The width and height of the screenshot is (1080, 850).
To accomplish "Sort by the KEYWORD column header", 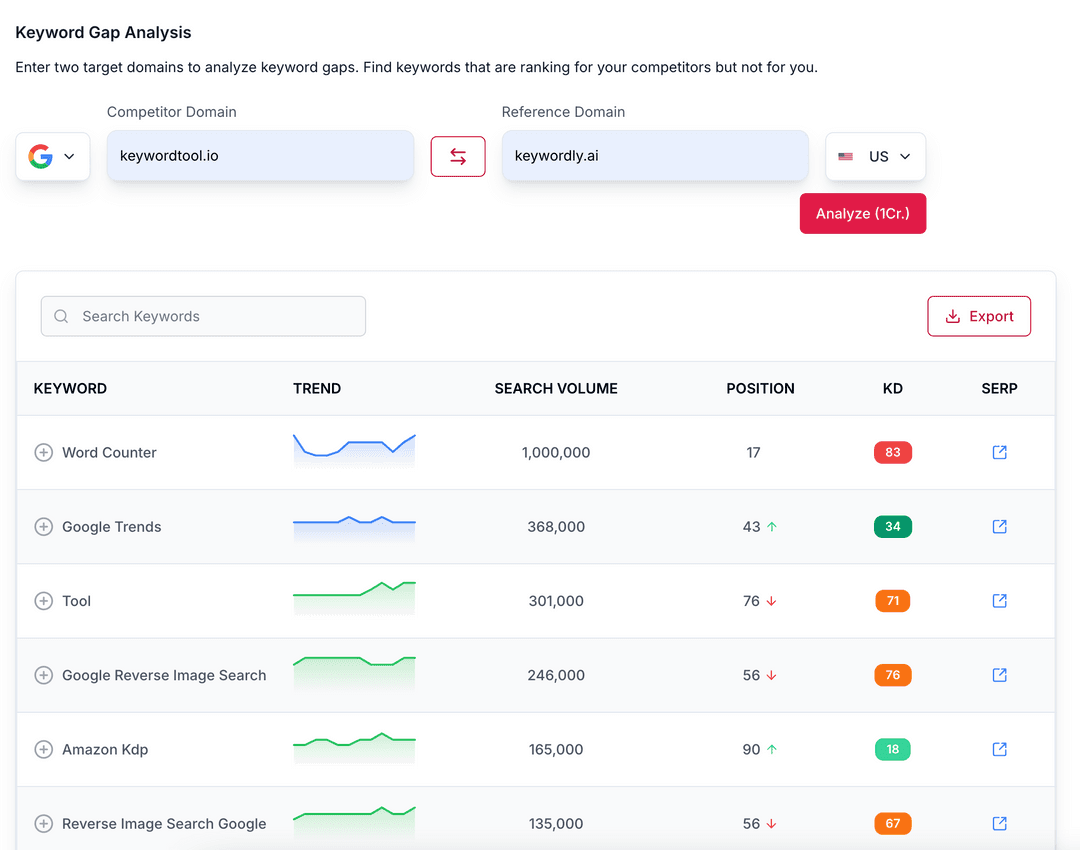I will 70,388.
